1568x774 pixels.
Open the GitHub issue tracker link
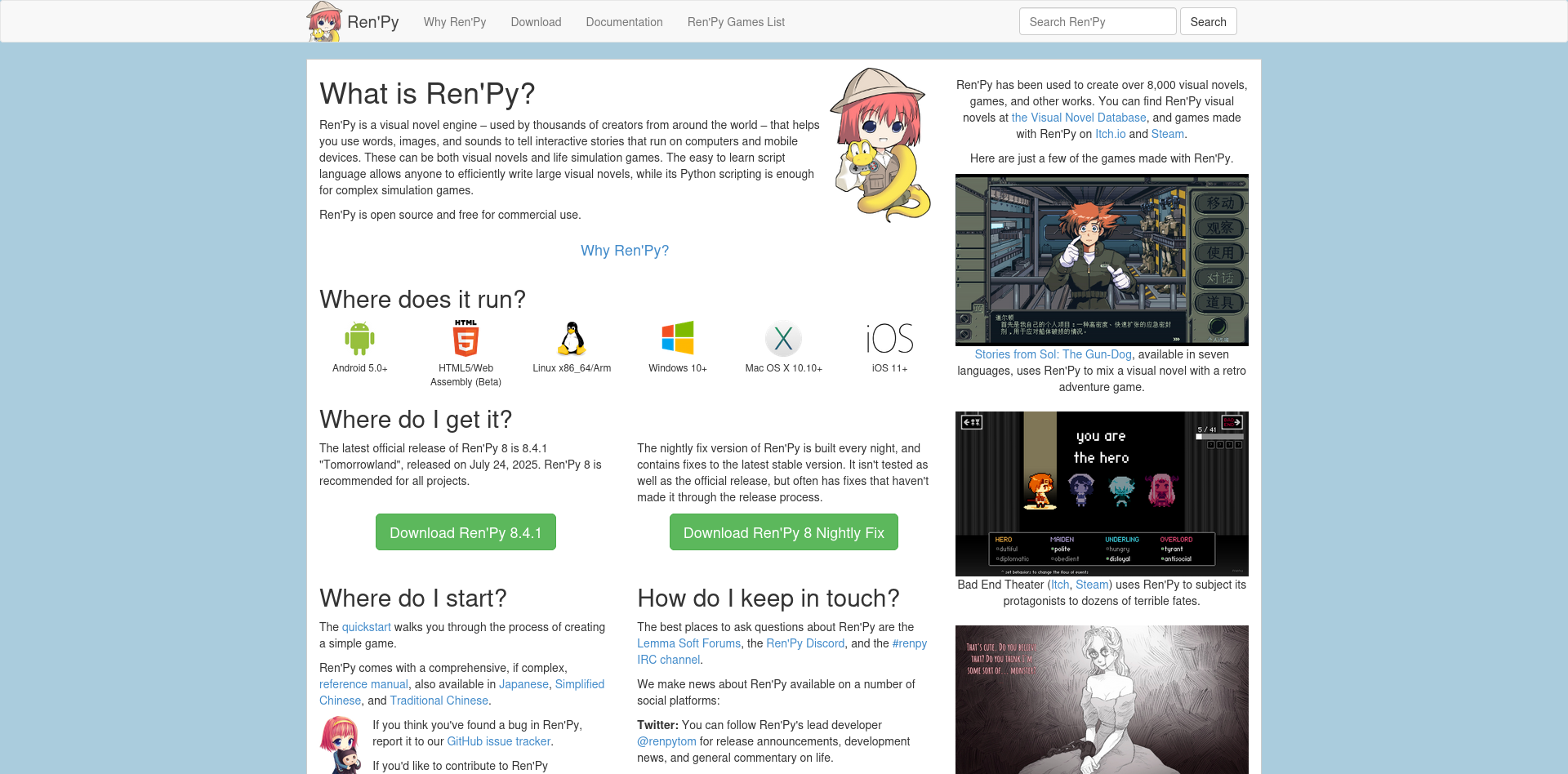coord(498,741)
